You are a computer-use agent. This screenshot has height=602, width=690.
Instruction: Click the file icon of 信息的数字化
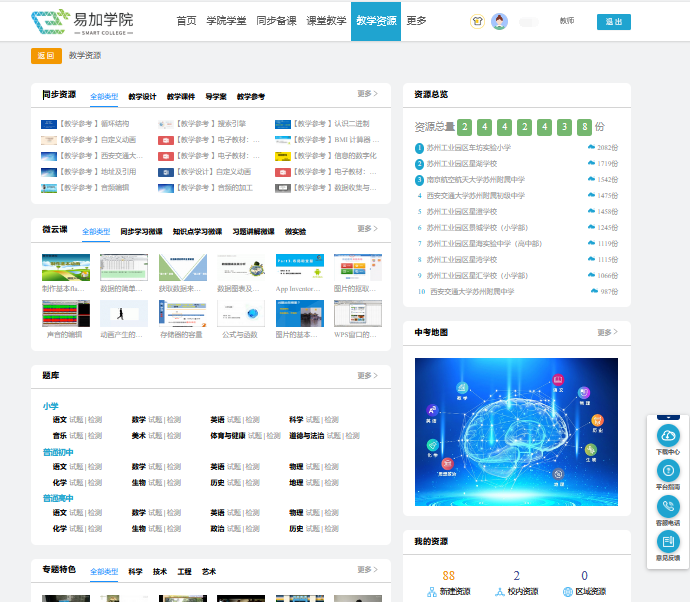tap(283, 156)
